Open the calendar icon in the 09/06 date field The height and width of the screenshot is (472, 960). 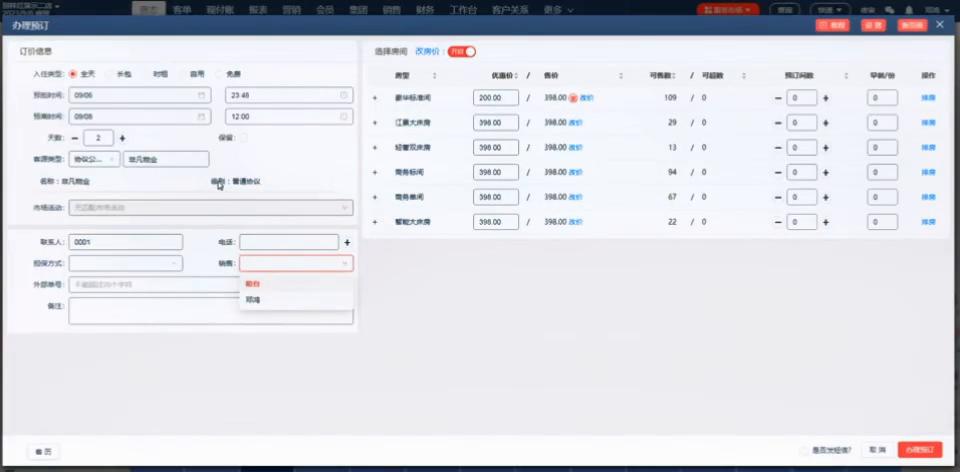(x=201, y=96)
